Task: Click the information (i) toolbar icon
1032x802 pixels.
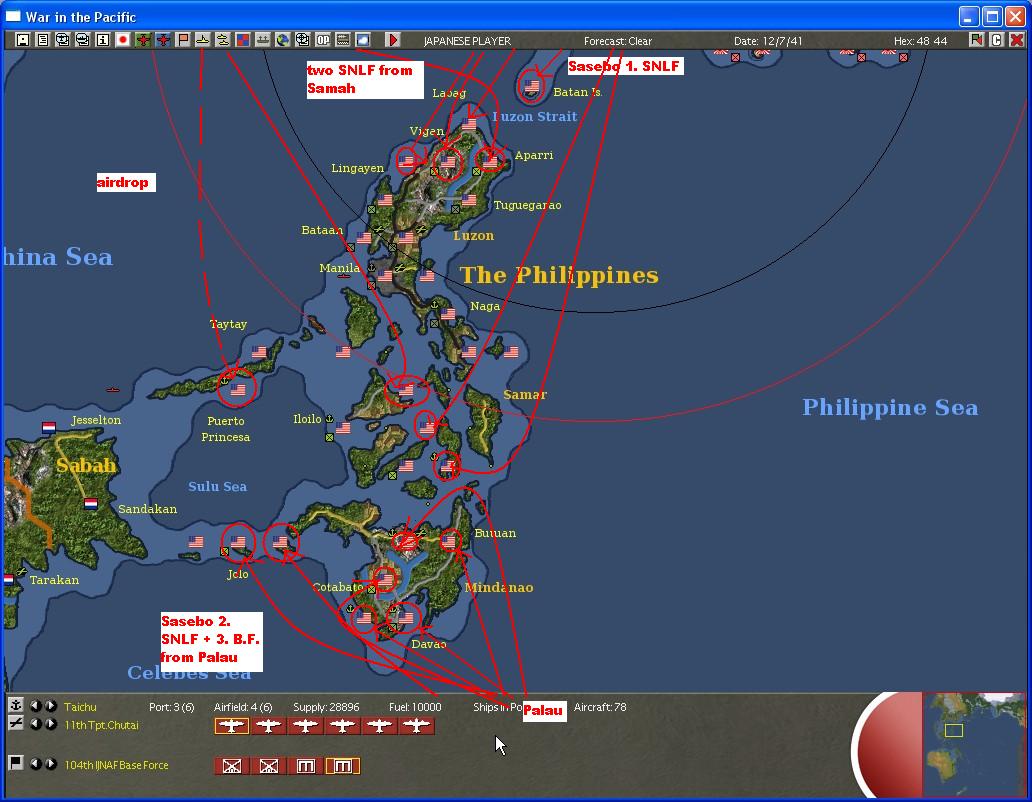Action: point(101,40)
